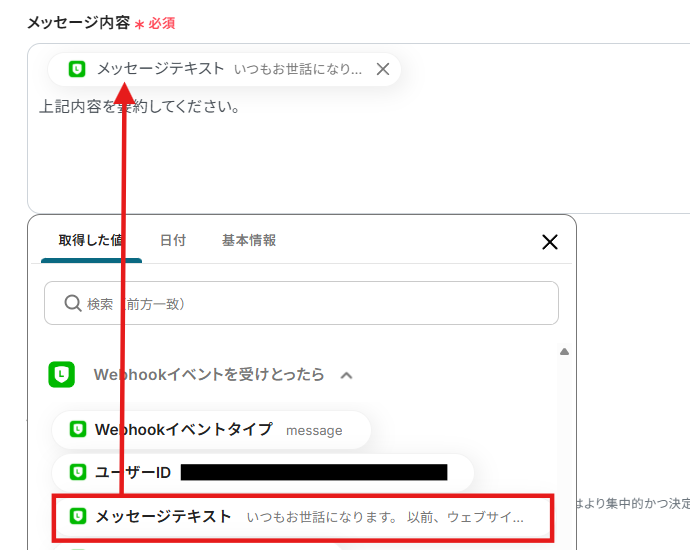Screen dimensions: 690x550
Task: Insert the Webhookイベントタイプ value
Action: pyautogui.click(x=211, y=430)
